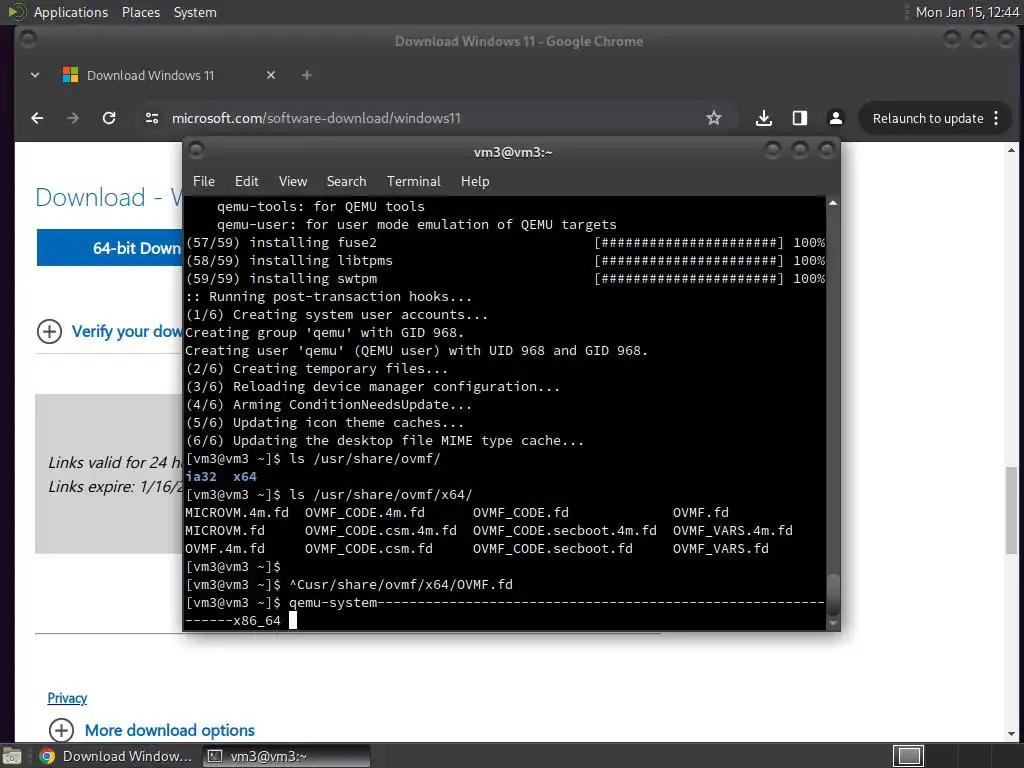Screen dimensions: 1024x768
Task: Go back in Chrome
Action: coord(37,118)
